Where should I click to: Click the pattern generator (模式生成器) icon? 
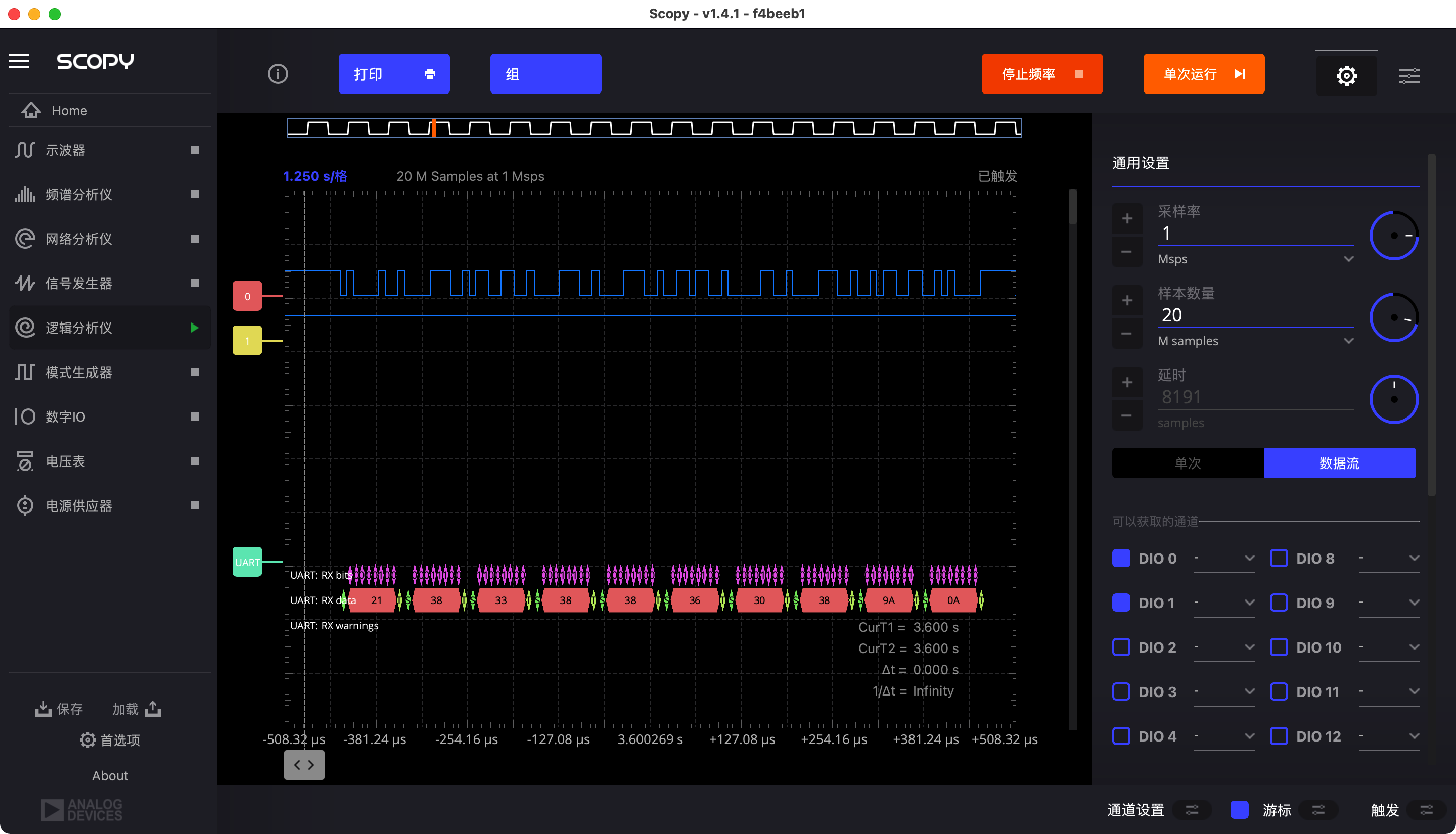25,373
